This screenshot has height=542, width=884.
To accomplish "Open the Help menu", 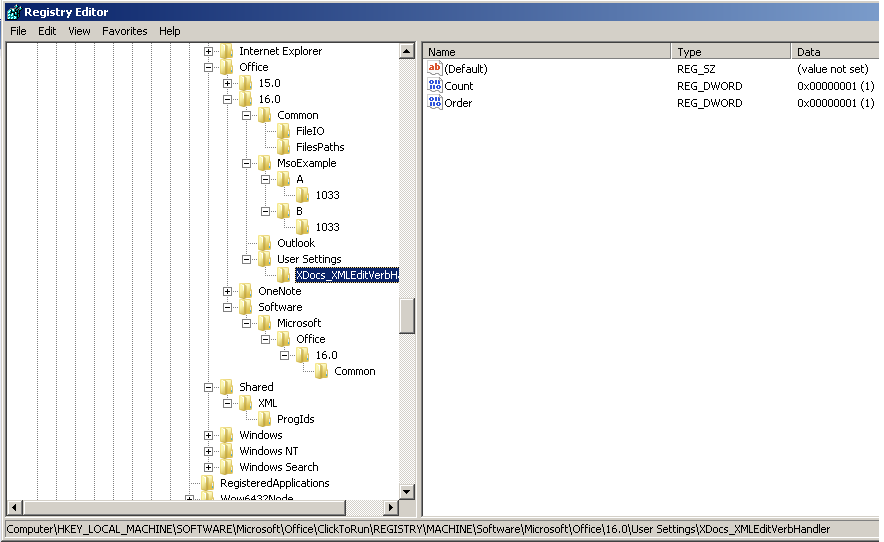I will (x=169, y=31).
